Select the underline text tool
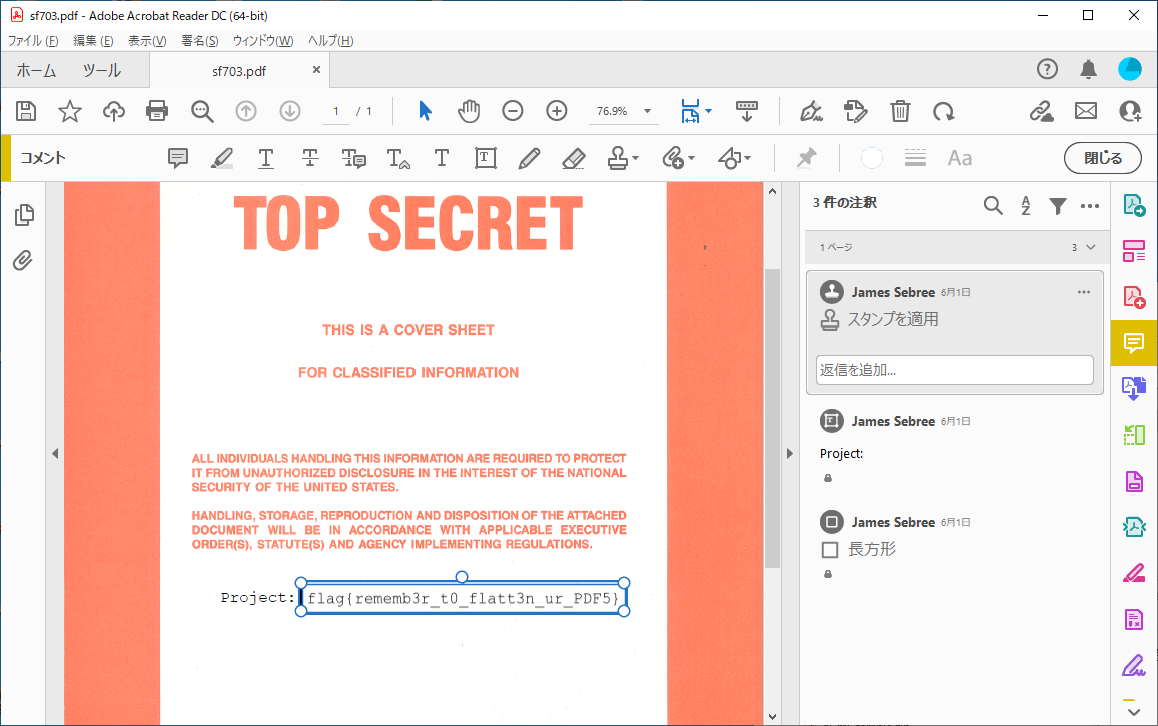1158x726 pixels. (265, 157)
